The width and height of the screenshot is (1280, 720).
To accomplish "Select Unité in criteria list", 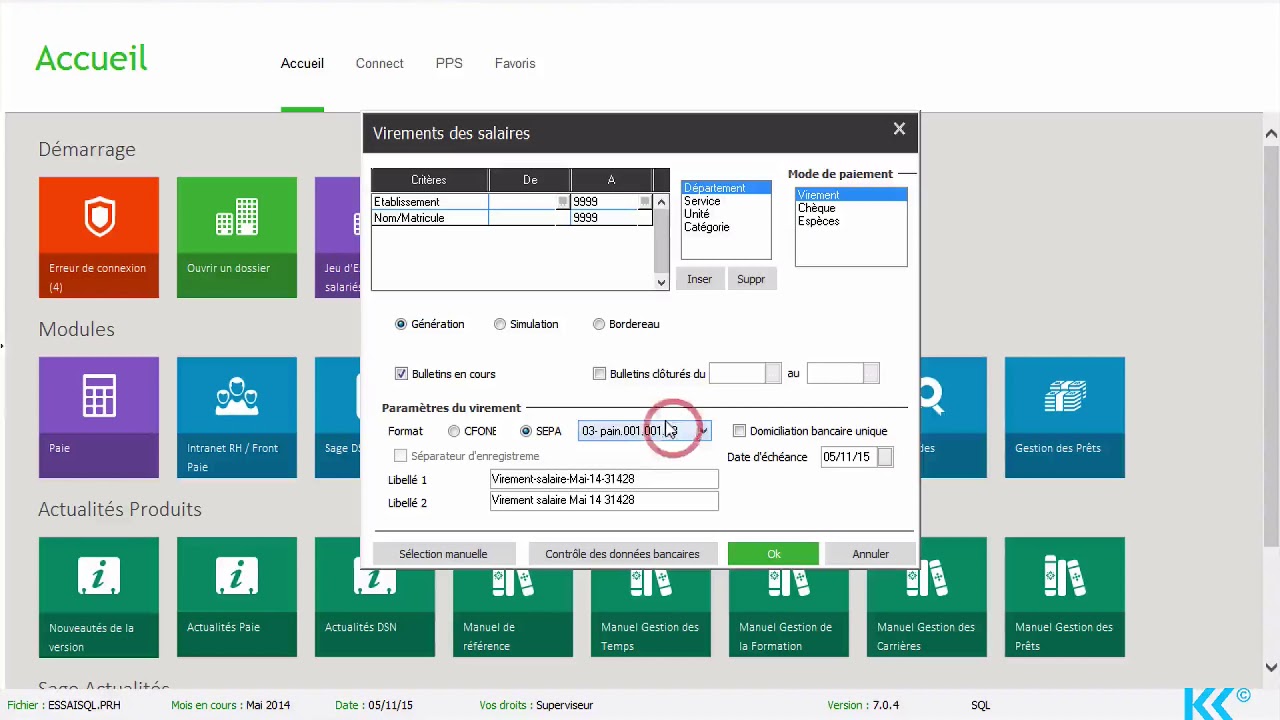I will click(725, 214).
